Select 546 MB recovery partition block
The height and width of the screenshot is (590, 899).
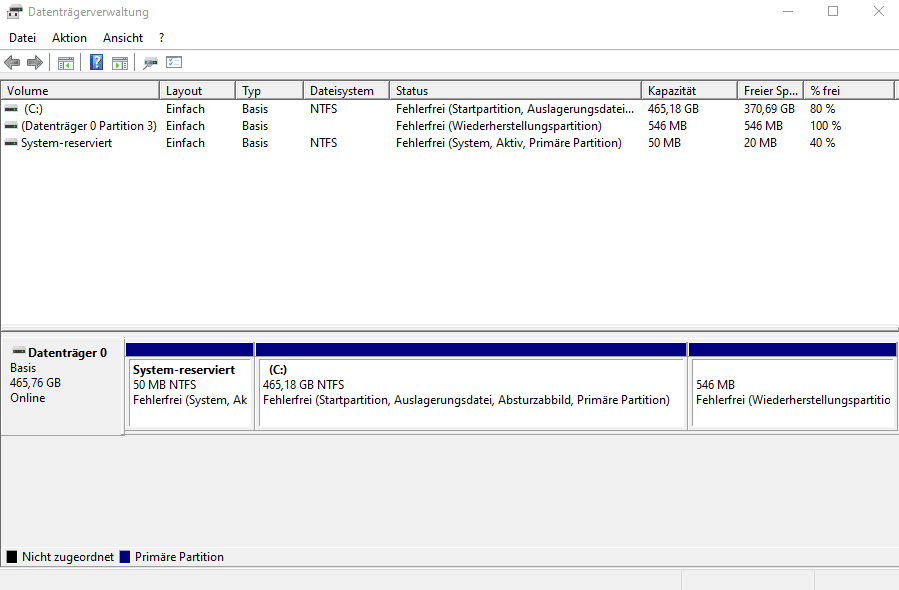(792, 386)
